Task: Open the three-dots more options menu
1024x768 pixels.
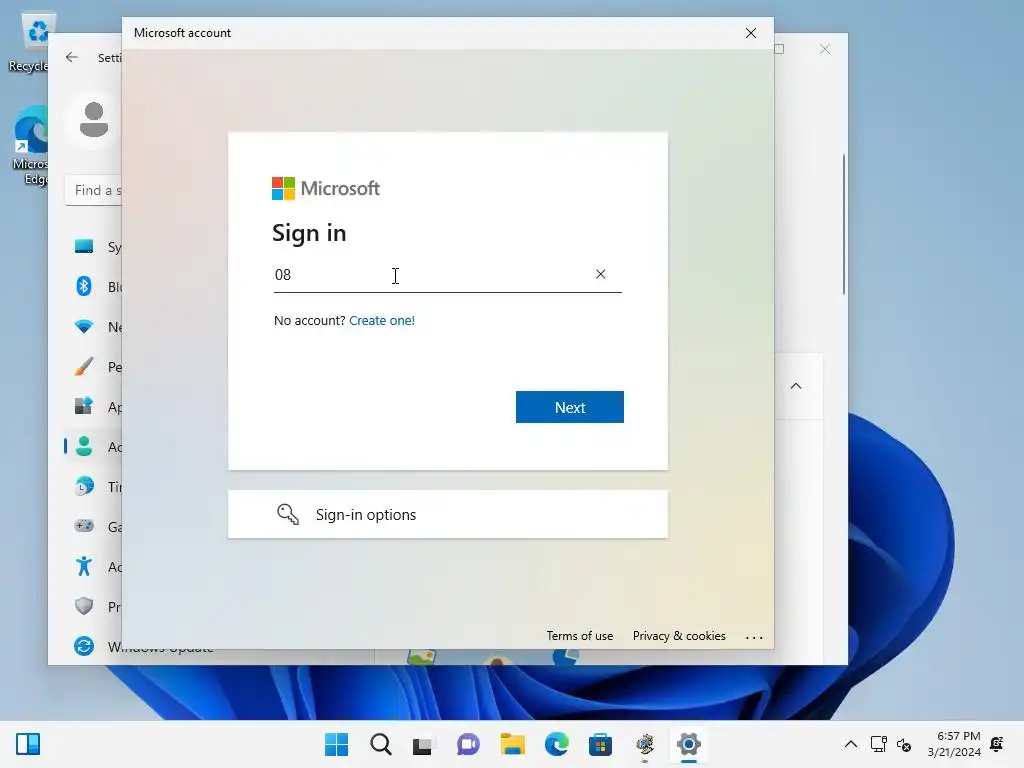Action: (754, 637)
